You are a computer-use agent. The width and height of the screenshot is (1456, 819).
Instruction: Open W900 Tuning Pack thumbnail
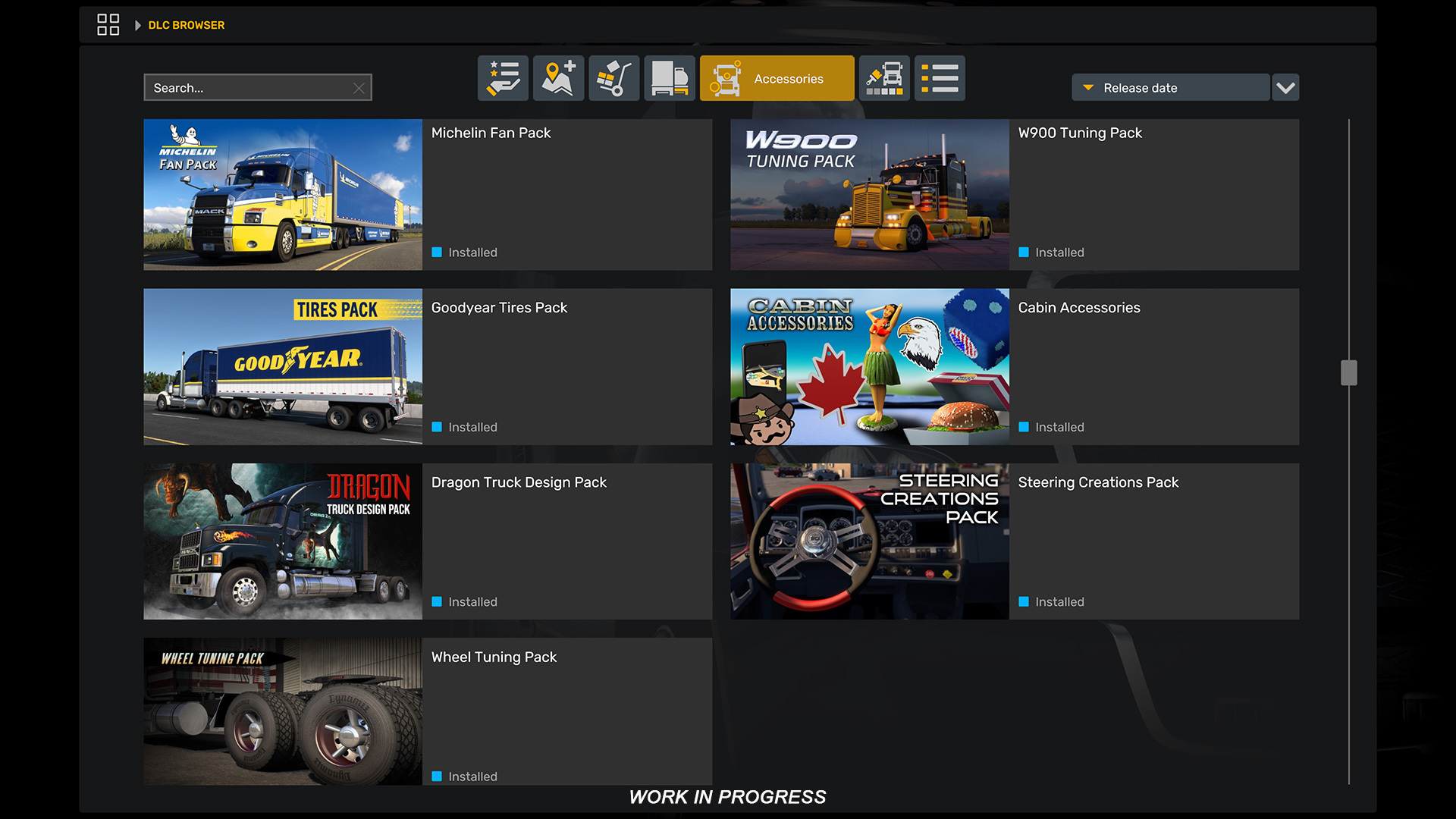(870, 195)
